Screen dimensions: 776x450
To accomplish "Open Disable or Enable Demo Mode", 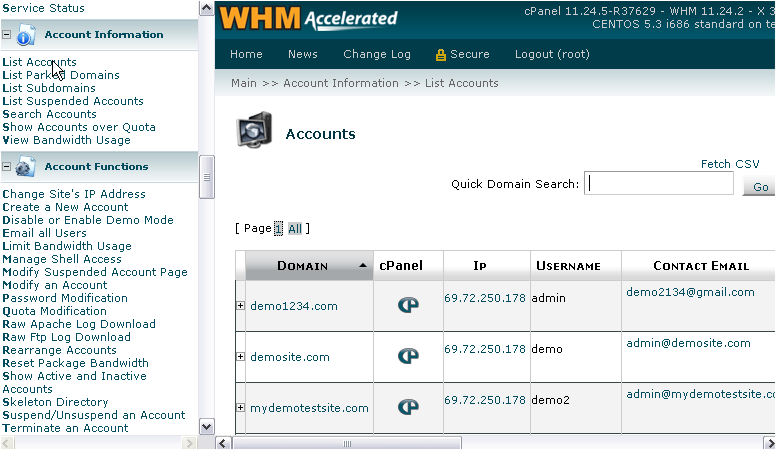I will [88, 220].
